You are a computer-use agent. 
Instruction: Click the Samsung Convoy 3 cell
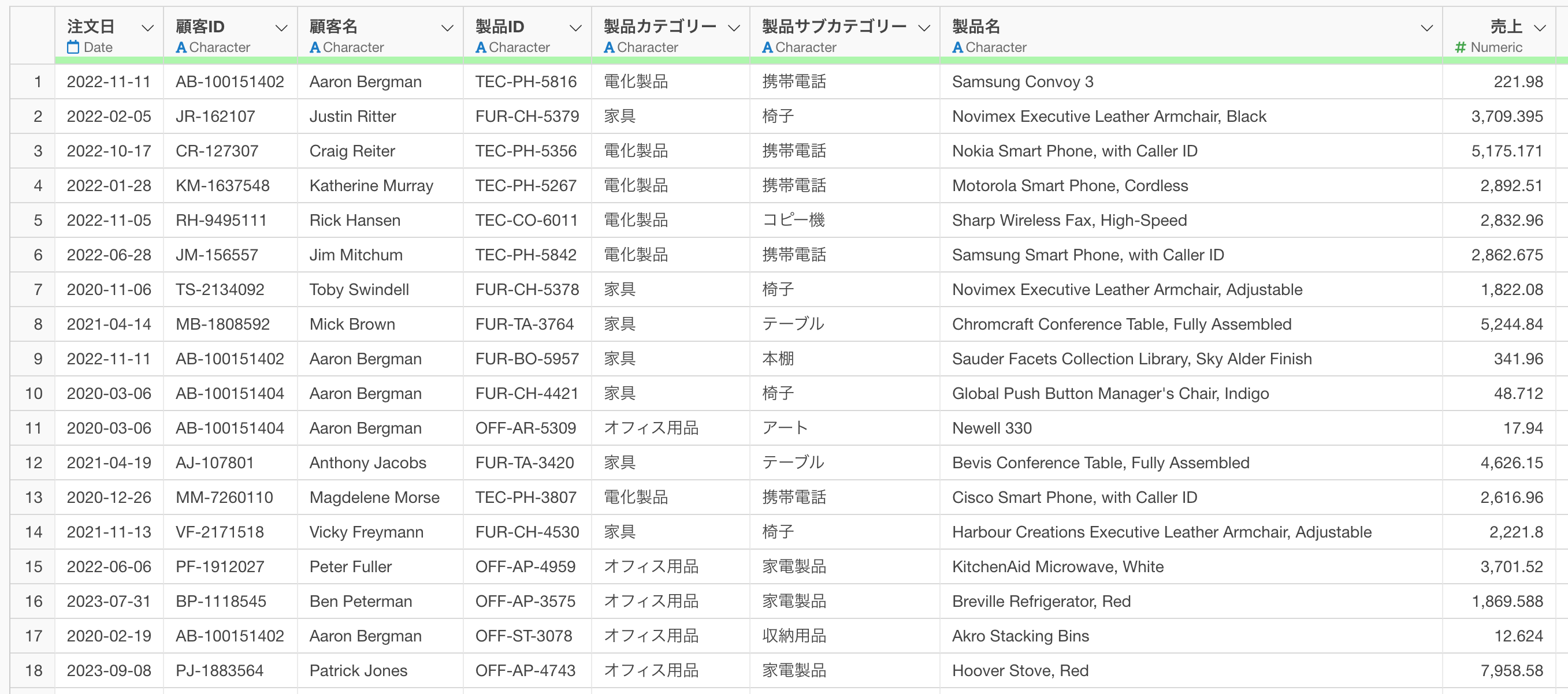coord(1023,81)
